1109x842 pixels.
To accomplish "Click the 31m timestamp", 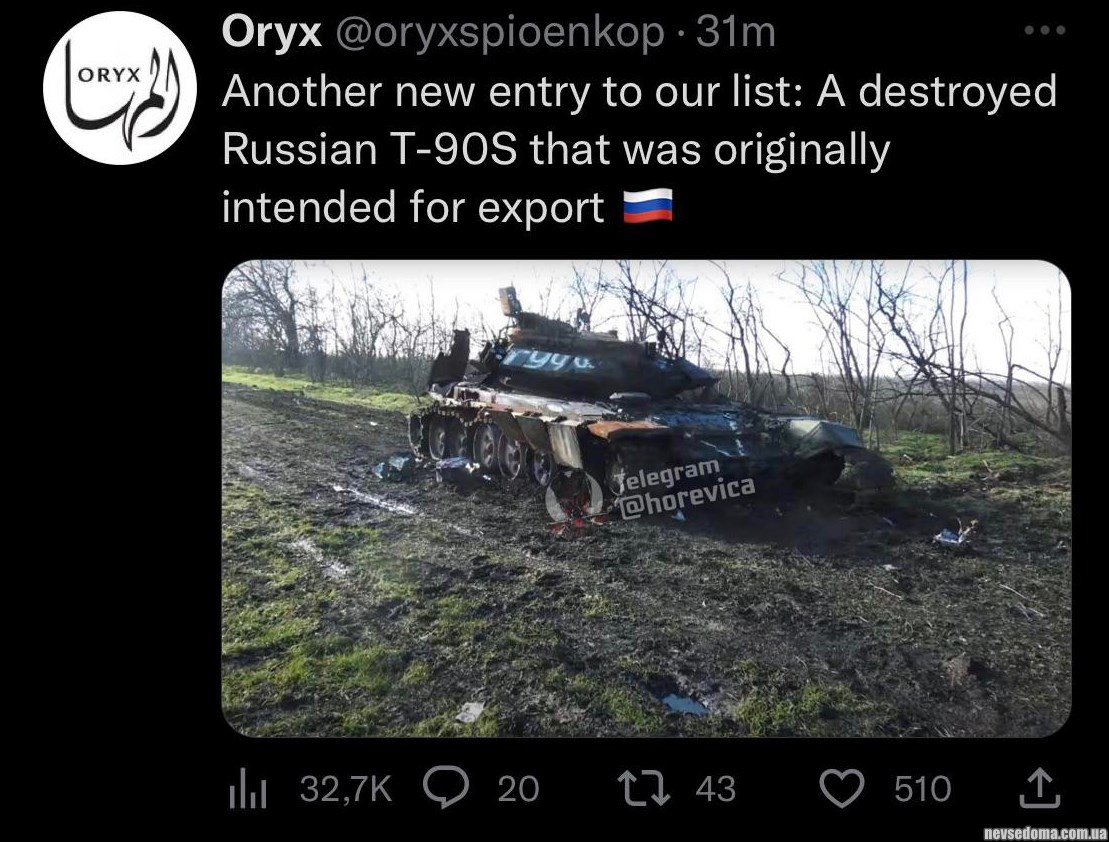I will [736, 33].
